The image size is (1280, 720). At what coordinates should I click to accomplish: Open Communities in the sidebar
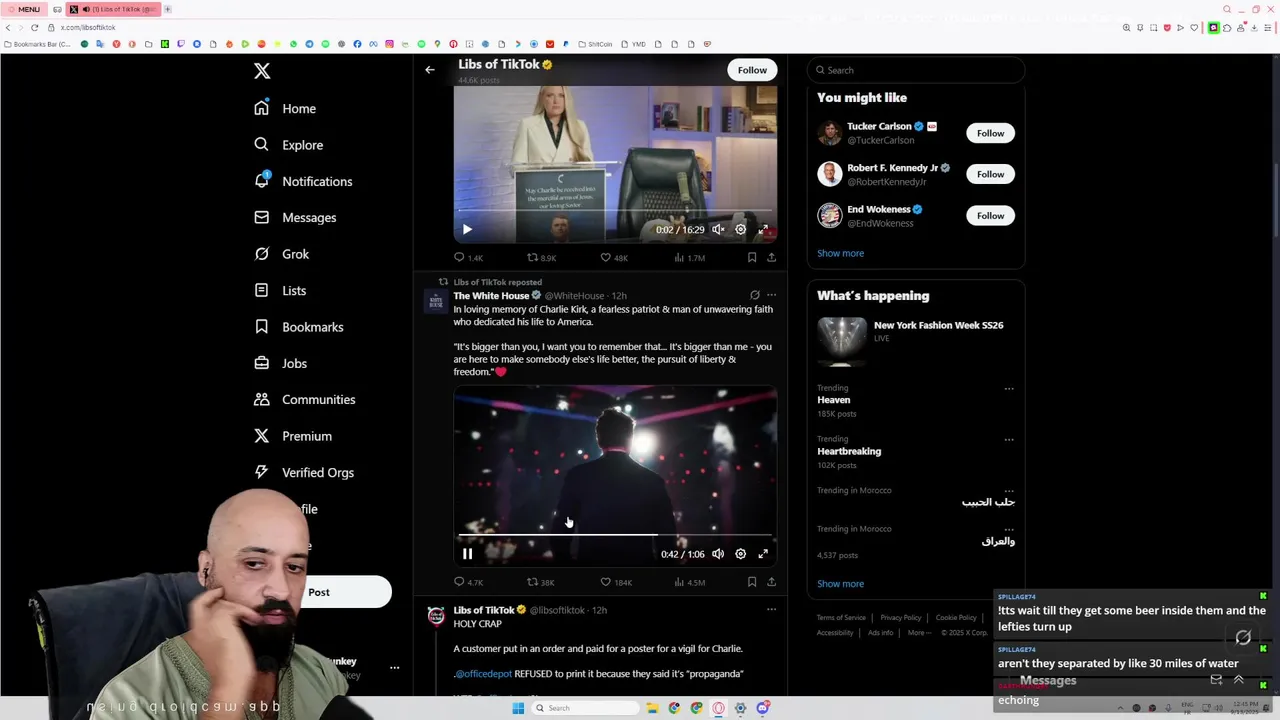click(305, 399)
